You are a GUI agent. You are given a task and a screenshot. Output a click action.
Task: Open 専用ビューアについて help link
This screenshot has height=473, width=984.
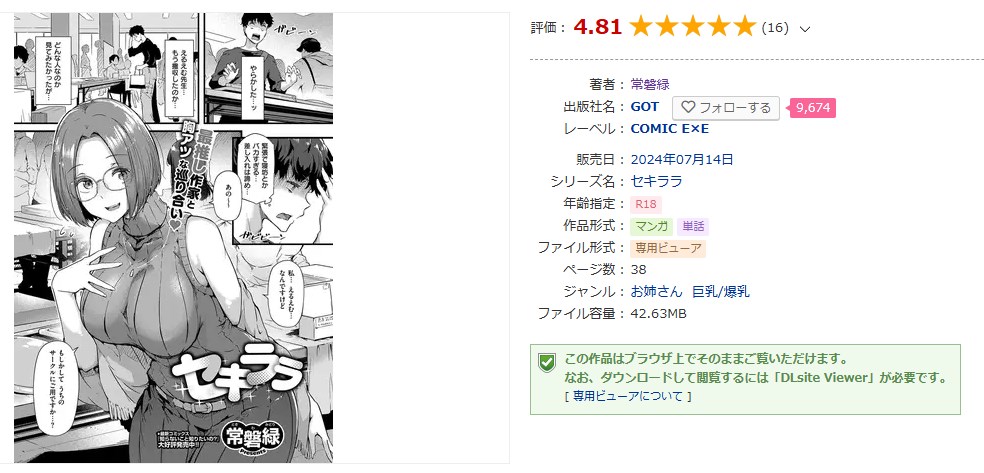pos(628,396)
